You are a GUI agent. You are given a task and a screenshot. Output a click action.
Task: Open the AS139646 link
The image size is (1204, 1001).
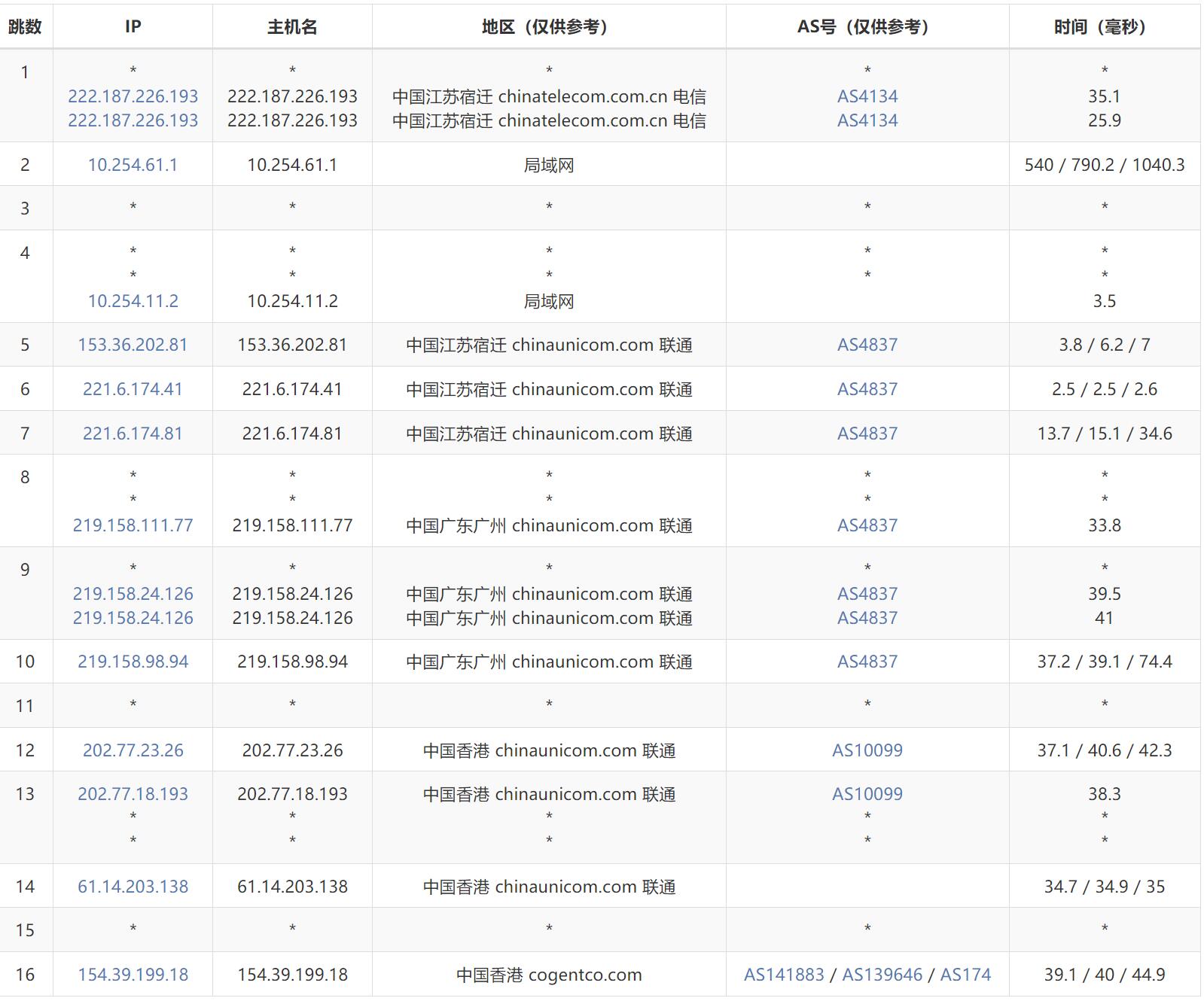[x=882, y=975]
